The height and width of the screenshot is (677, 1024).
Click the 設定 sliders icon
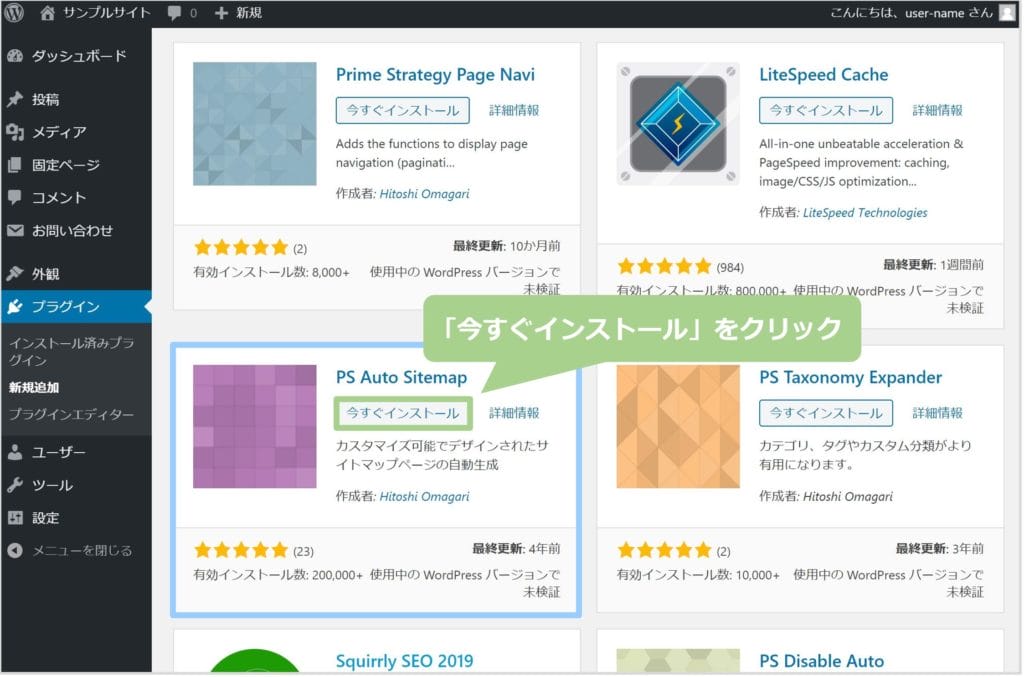(x=15, y=518)
